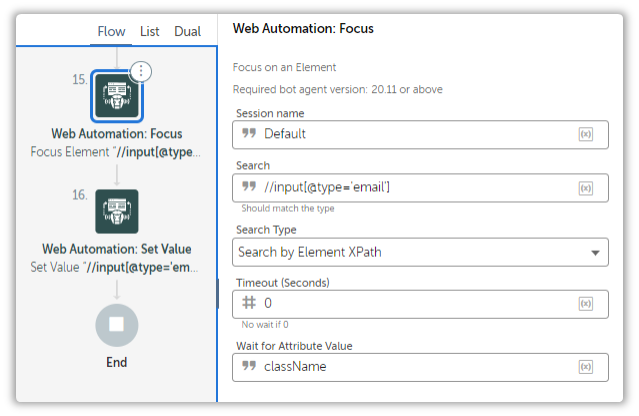The image size is (639, 416).
Task: Select the Web Automation: Set Value step icon
Action: 117,211
